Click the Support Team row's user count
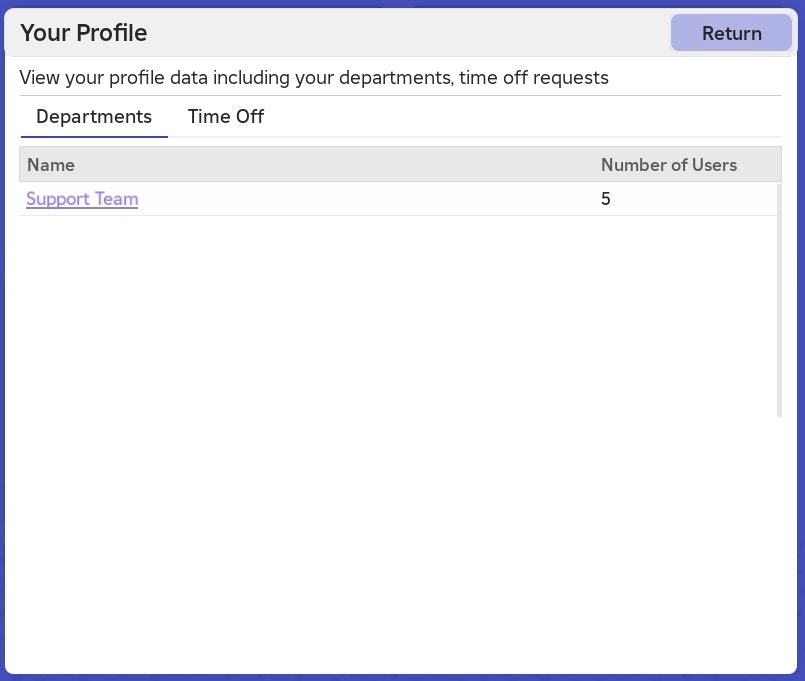The image size is (805, 681). click(x=606, y=199)
